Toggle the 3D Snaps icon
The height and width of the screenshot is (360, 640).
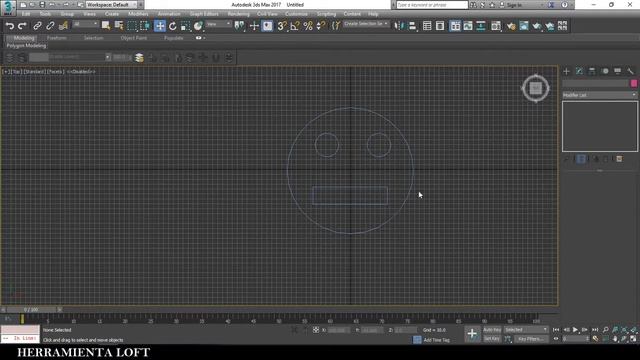point(282,26)
